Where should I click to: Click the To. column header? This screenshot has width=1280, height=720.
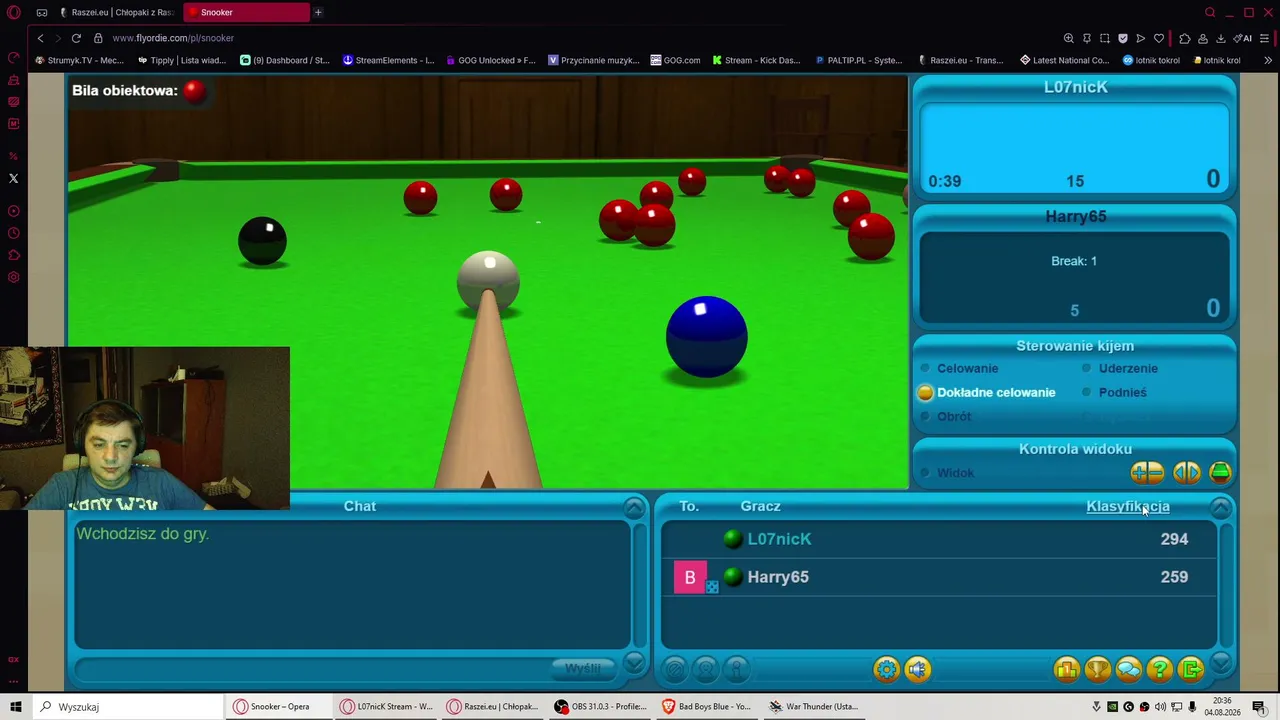pyautogui.click(x=689, y=506)
